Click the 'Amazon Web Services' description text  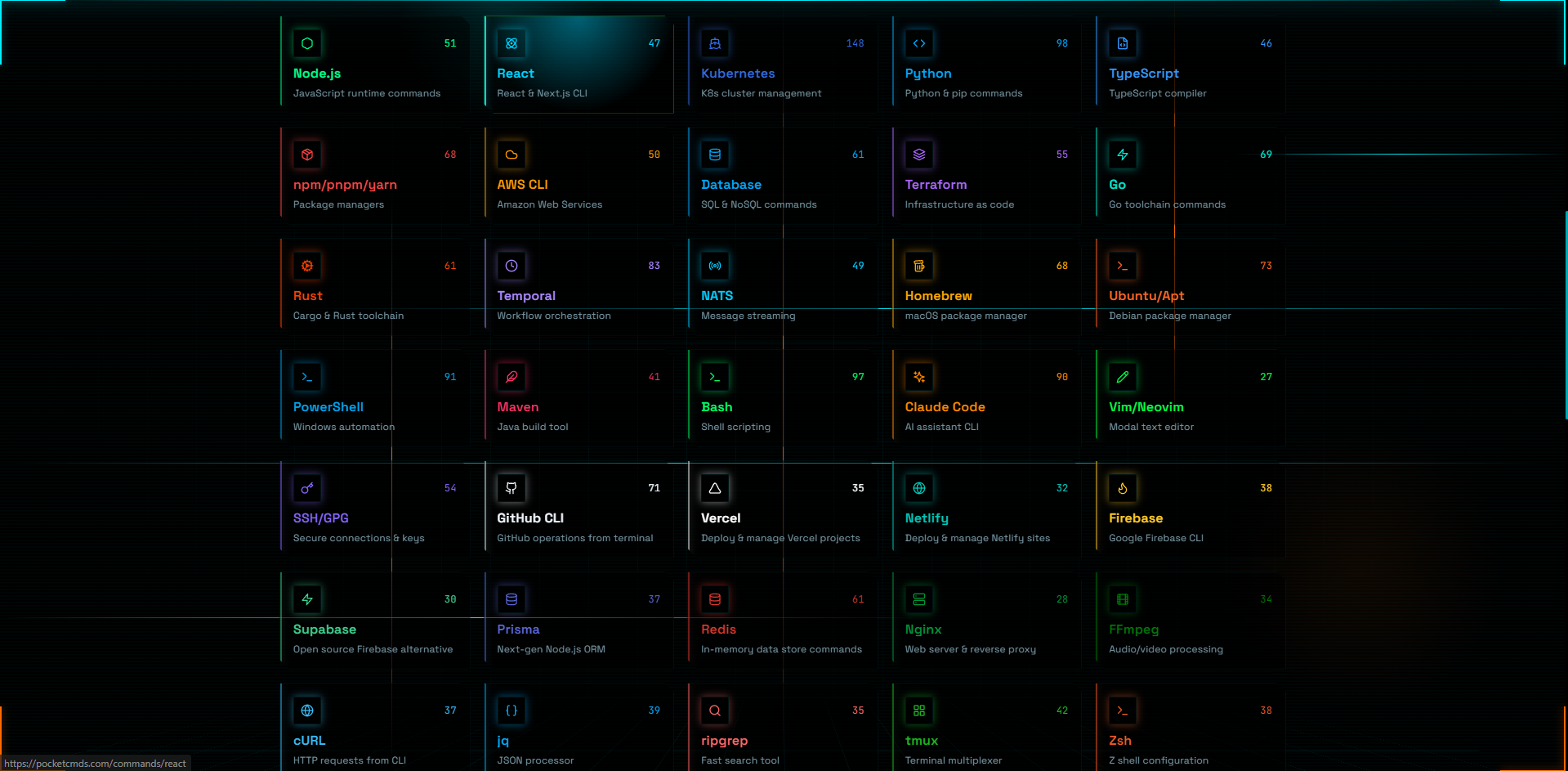coord(550,204)
